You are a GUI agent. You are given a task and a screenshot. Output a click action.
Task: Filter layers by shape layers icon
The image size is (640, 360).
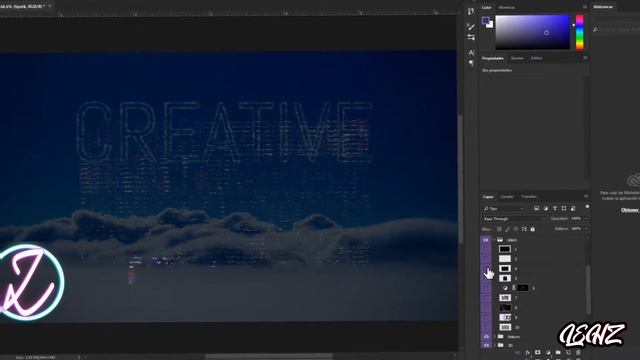tap(564, 209)
